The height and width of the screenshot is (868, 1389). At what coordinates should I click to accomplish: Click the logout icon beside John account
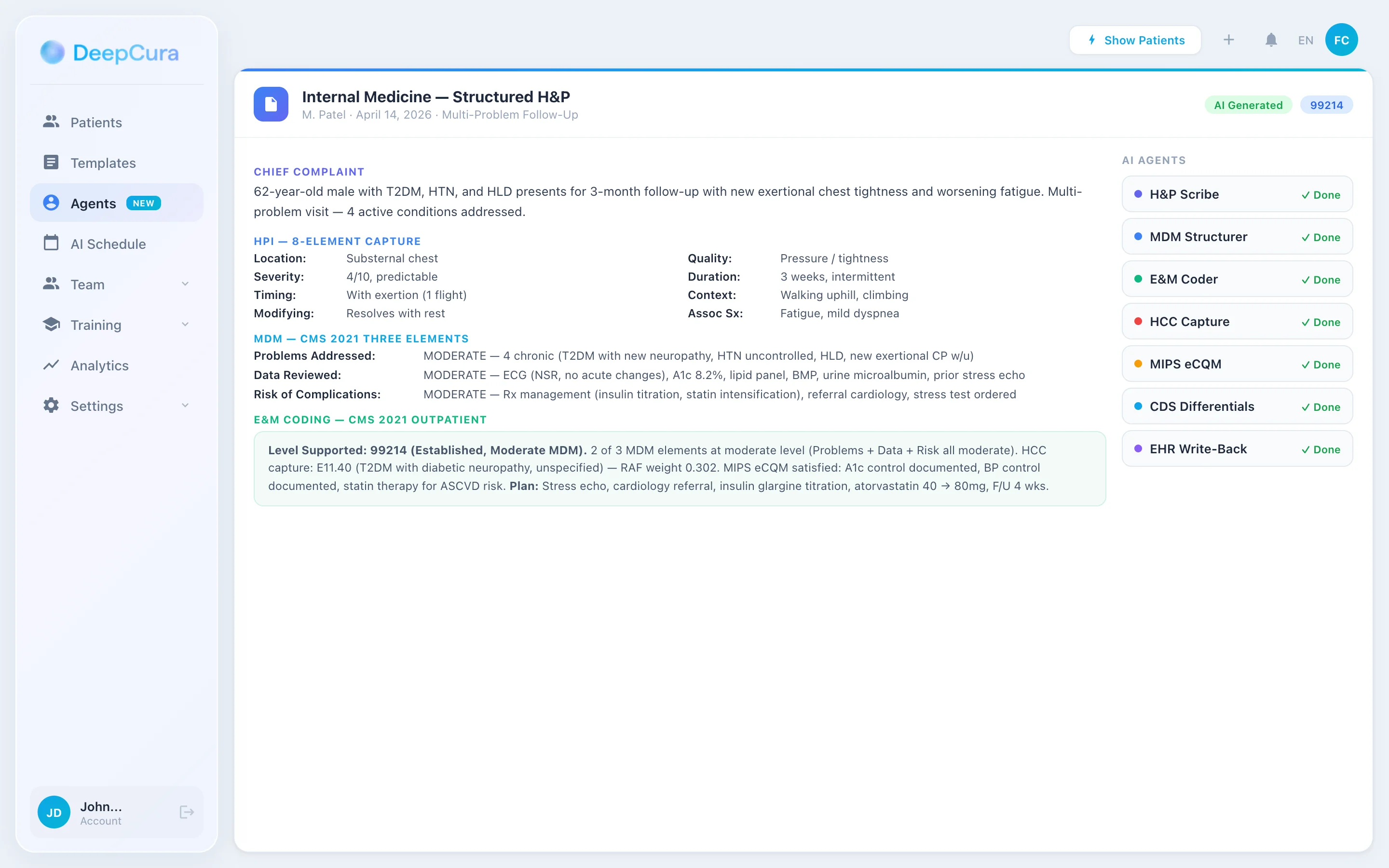point(187,812)
